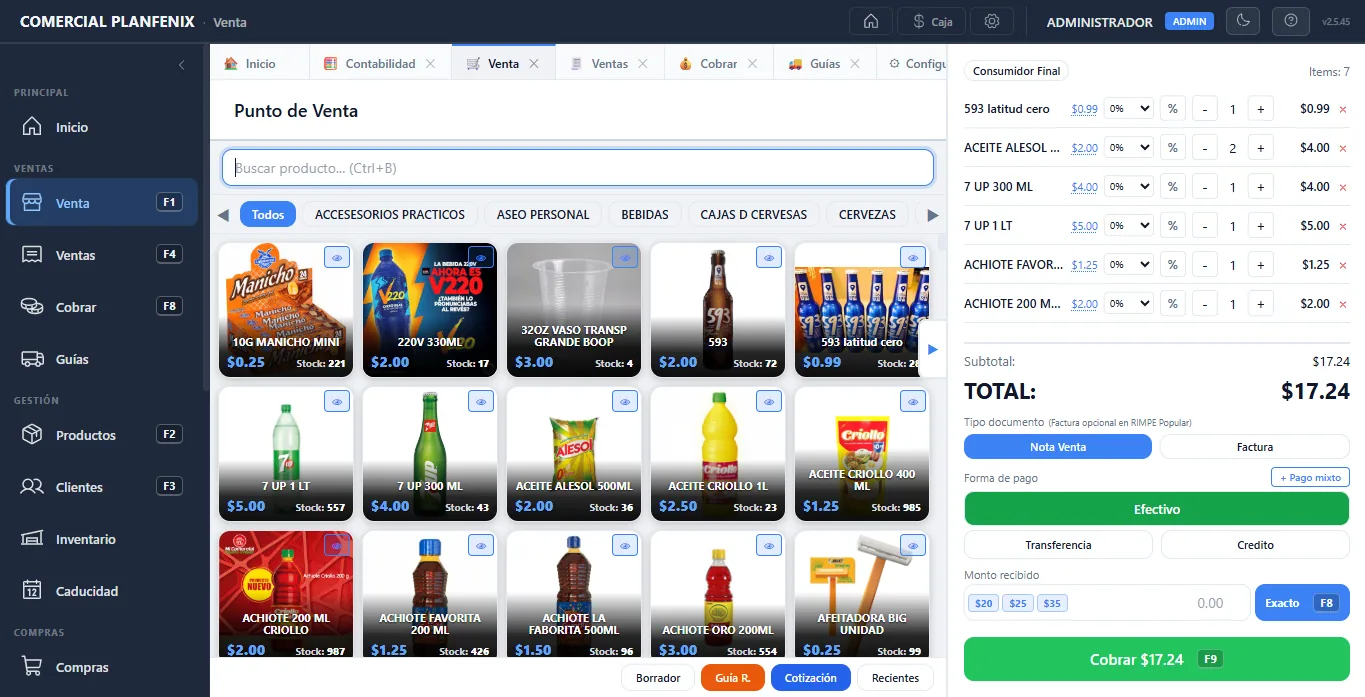Open Guías in the sidebar
Screen dimensions: 1365x697
104,359
